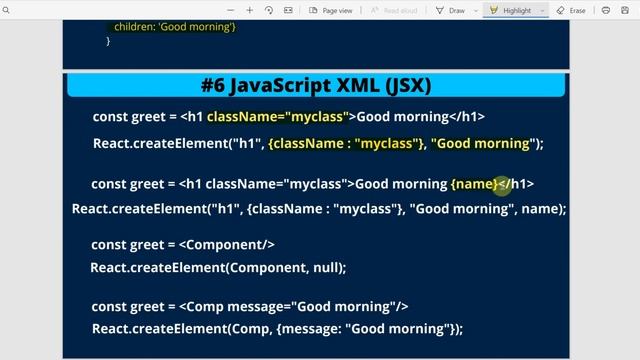The height and width of the screenshot is (360, 640).
Task: Select the Erase tool
Action: 571,11
